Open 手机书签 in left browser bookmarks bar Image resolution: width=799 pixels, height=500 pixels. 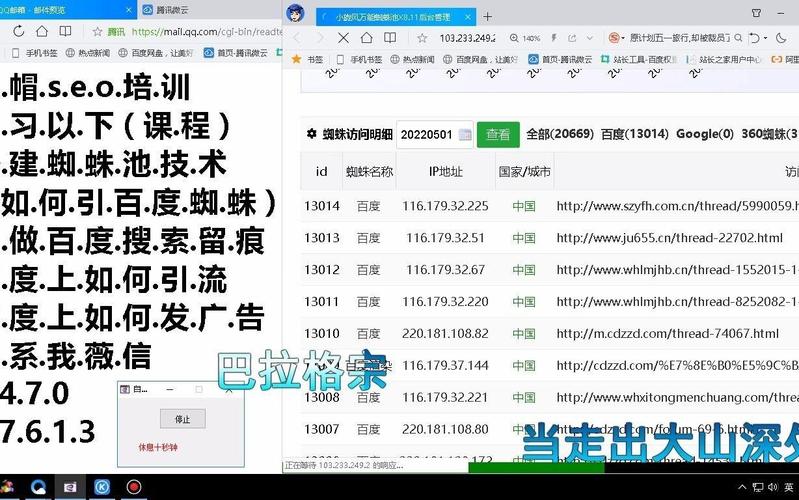(34, 52)
